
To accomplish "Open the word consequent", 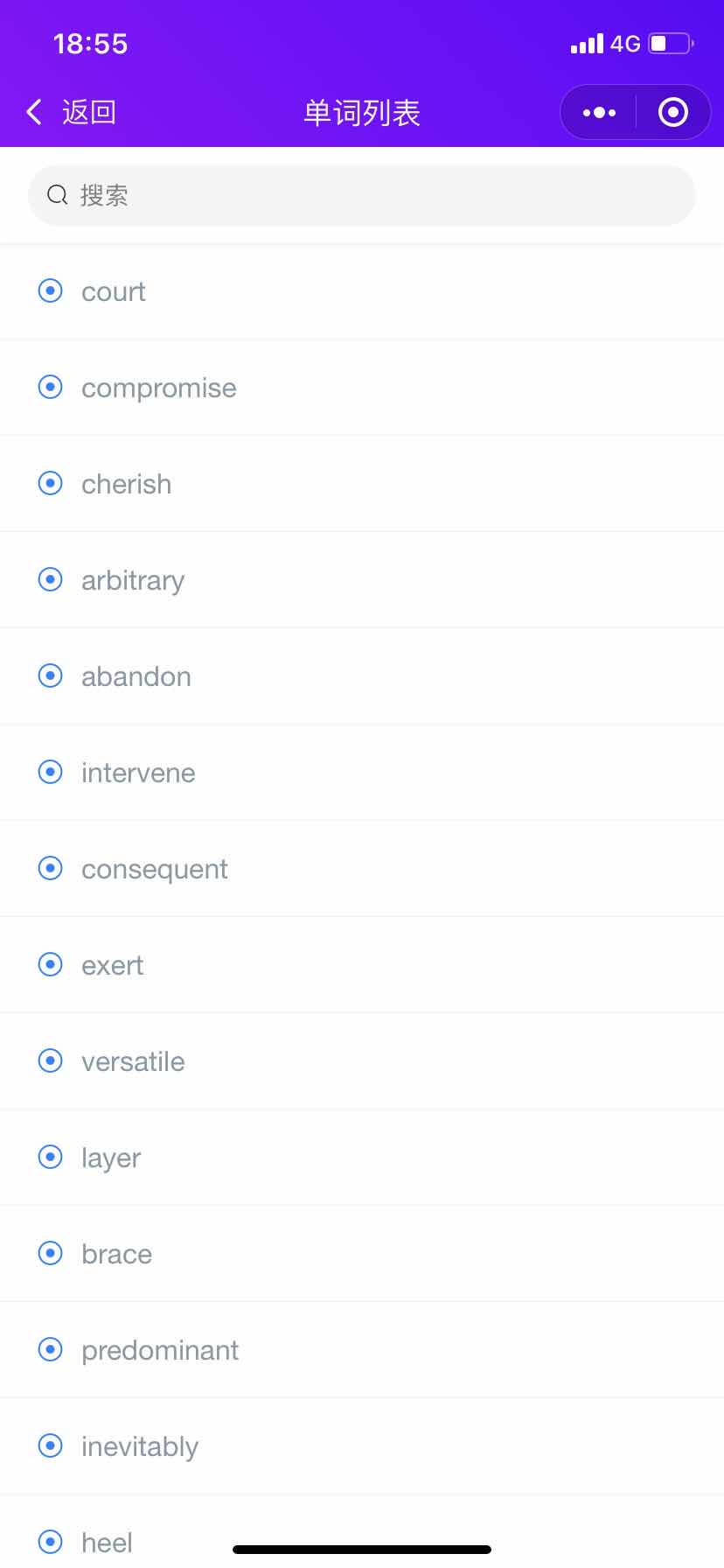I will tap(362, 869).
